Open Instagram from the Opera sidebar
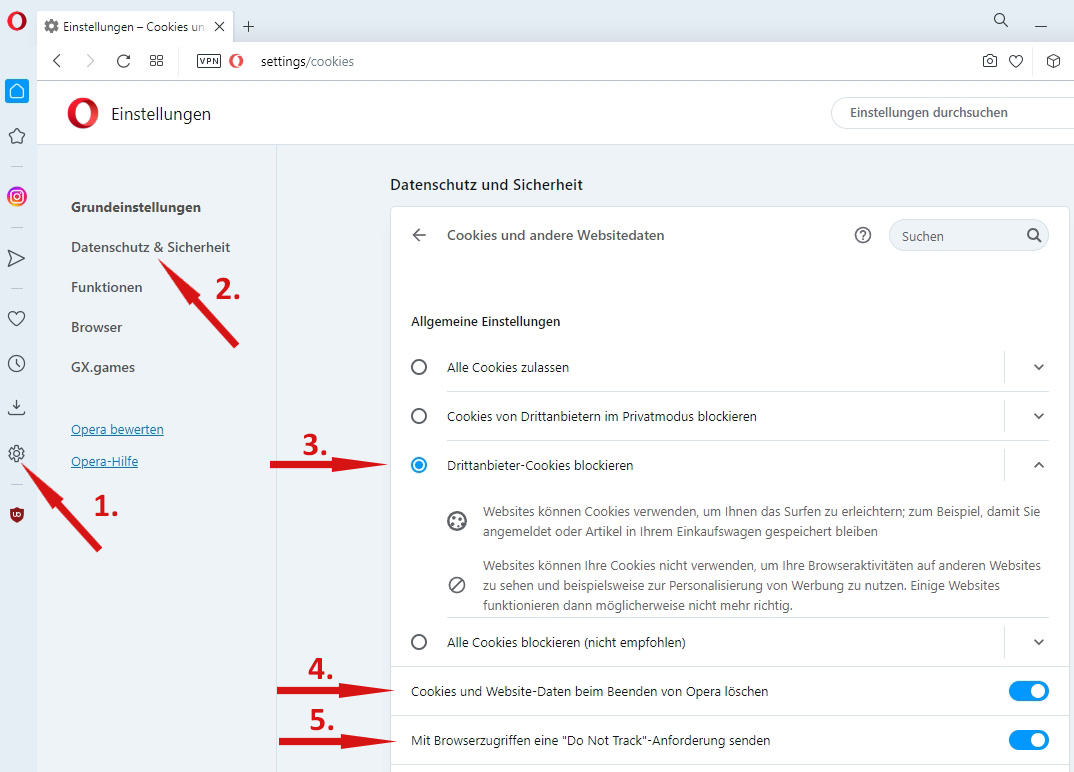Image resolution: width=1074 pixels, height=772 pixels. click(17, 197)
